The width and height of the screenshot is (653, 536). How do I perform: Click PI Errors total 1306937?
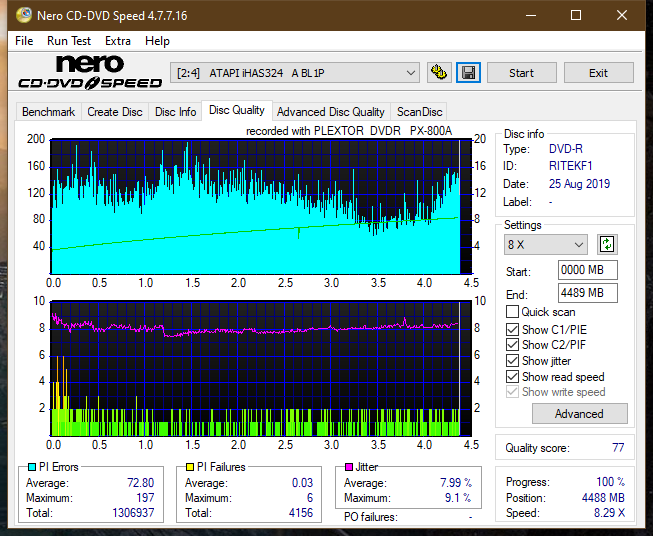click(x=133, y=513)
